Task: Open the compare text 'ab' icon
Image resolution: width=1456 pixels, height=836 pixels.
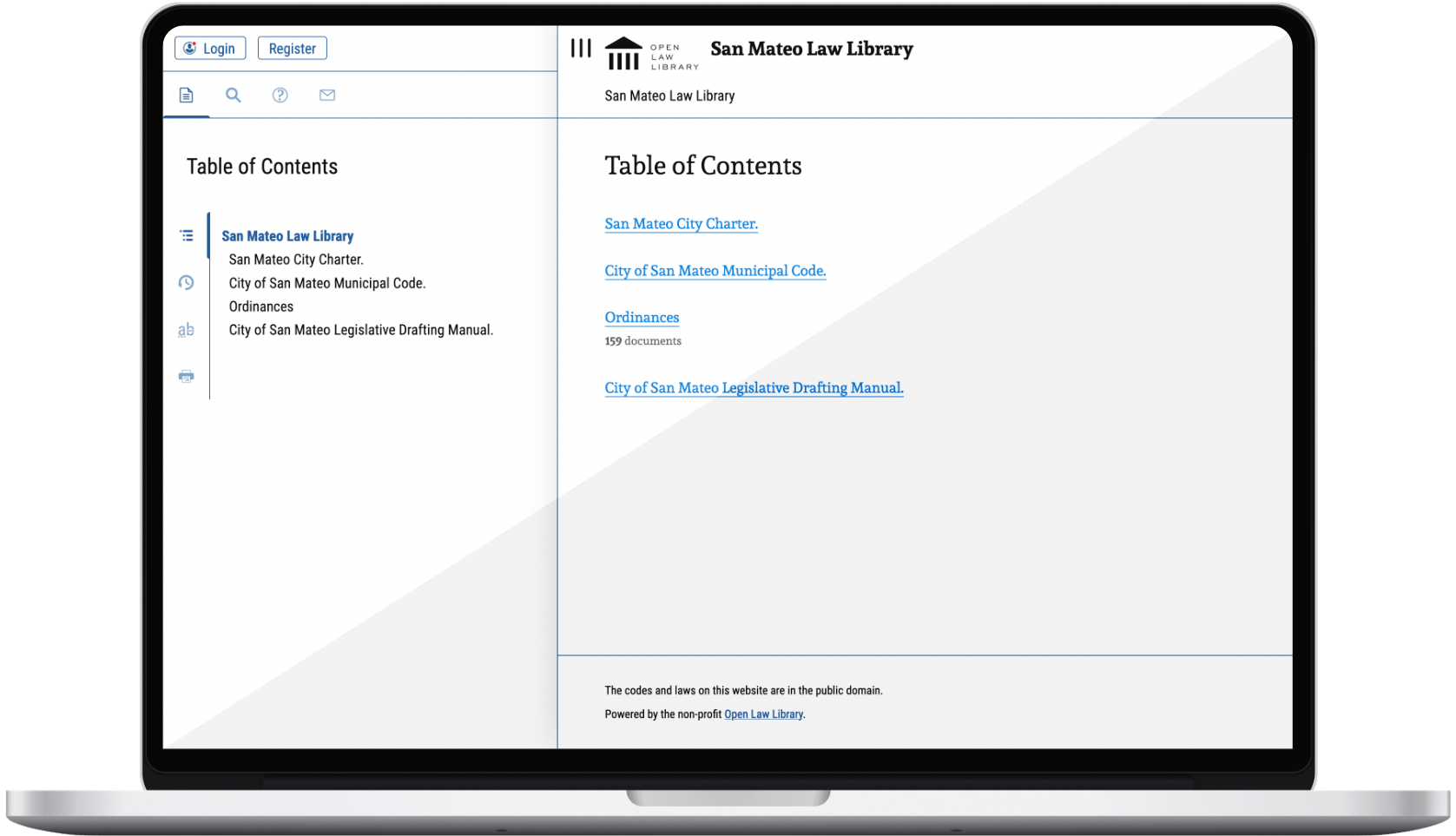Action: coord(186,330)
